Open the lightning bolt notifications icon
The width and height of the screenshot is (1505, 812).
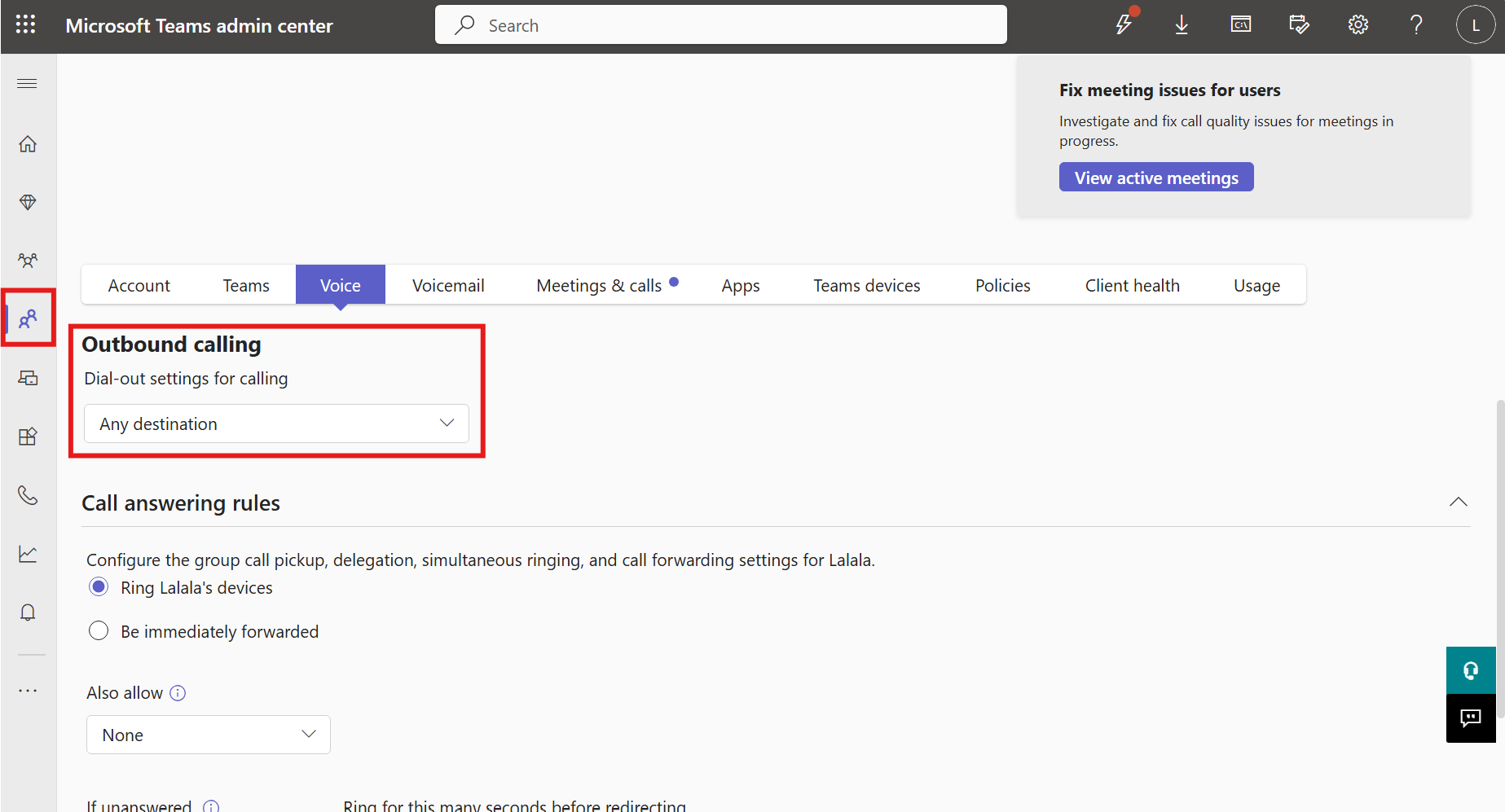(1124, 24)
